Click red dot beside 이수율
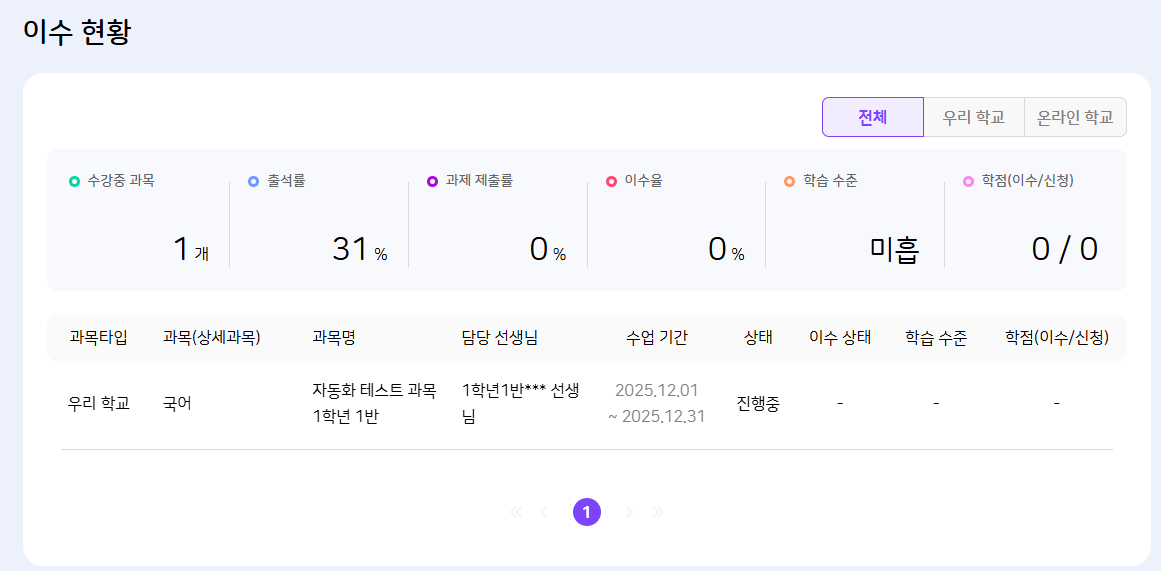This screenshot has height=571, width=1161. click(611, 181)
